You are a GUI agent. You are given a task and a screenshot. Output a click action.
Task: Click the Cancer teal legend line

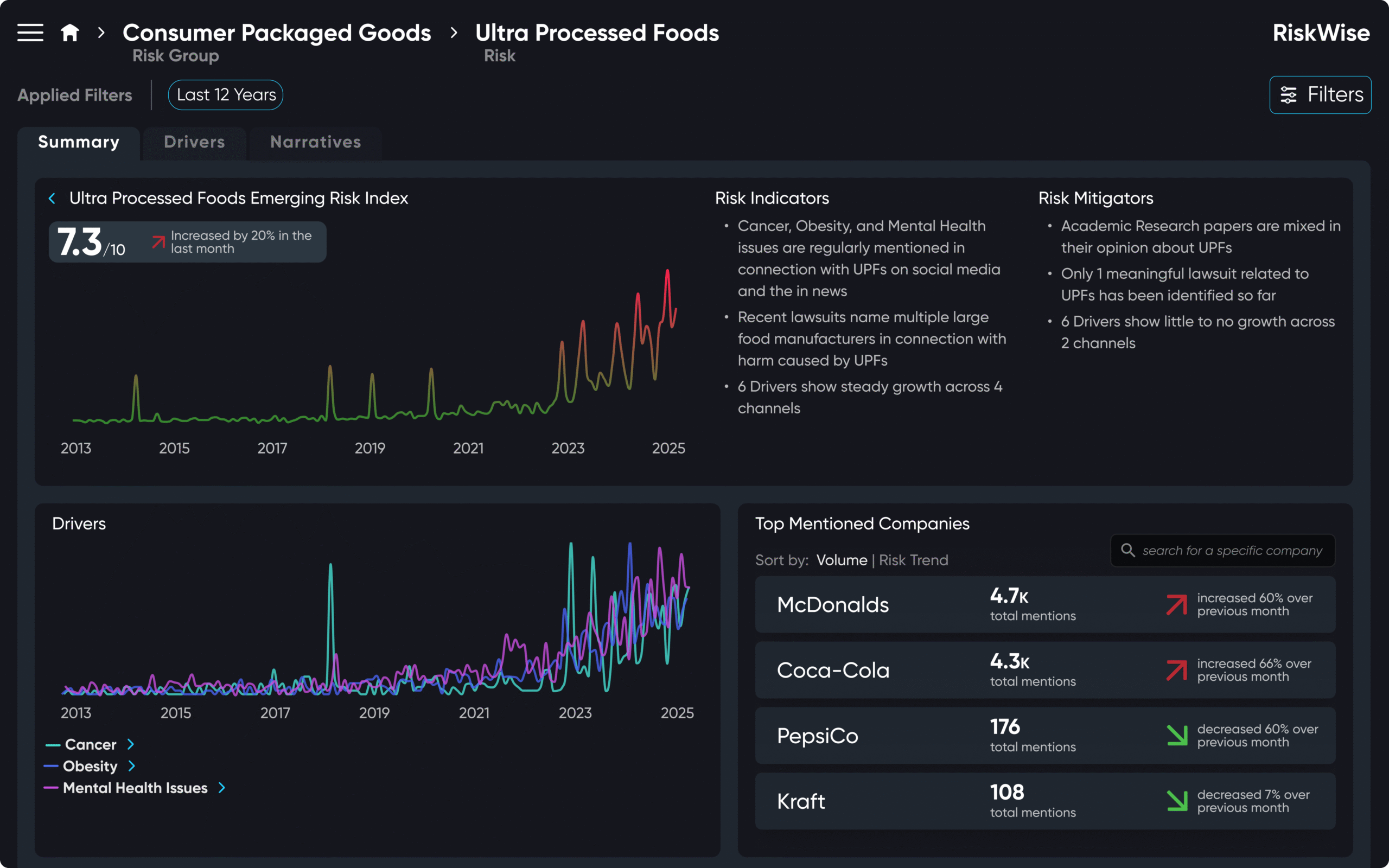53,745
